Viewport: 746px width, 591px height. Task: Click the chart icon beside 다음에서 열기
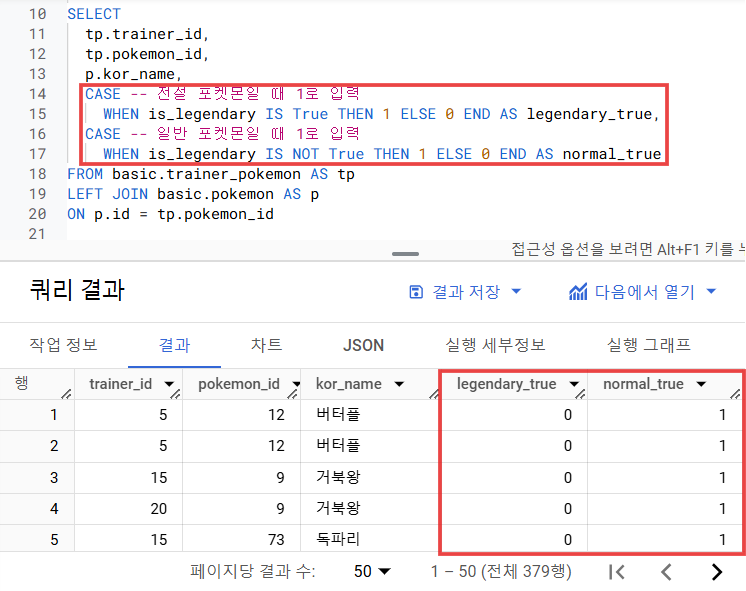click(x=578, y=292)
